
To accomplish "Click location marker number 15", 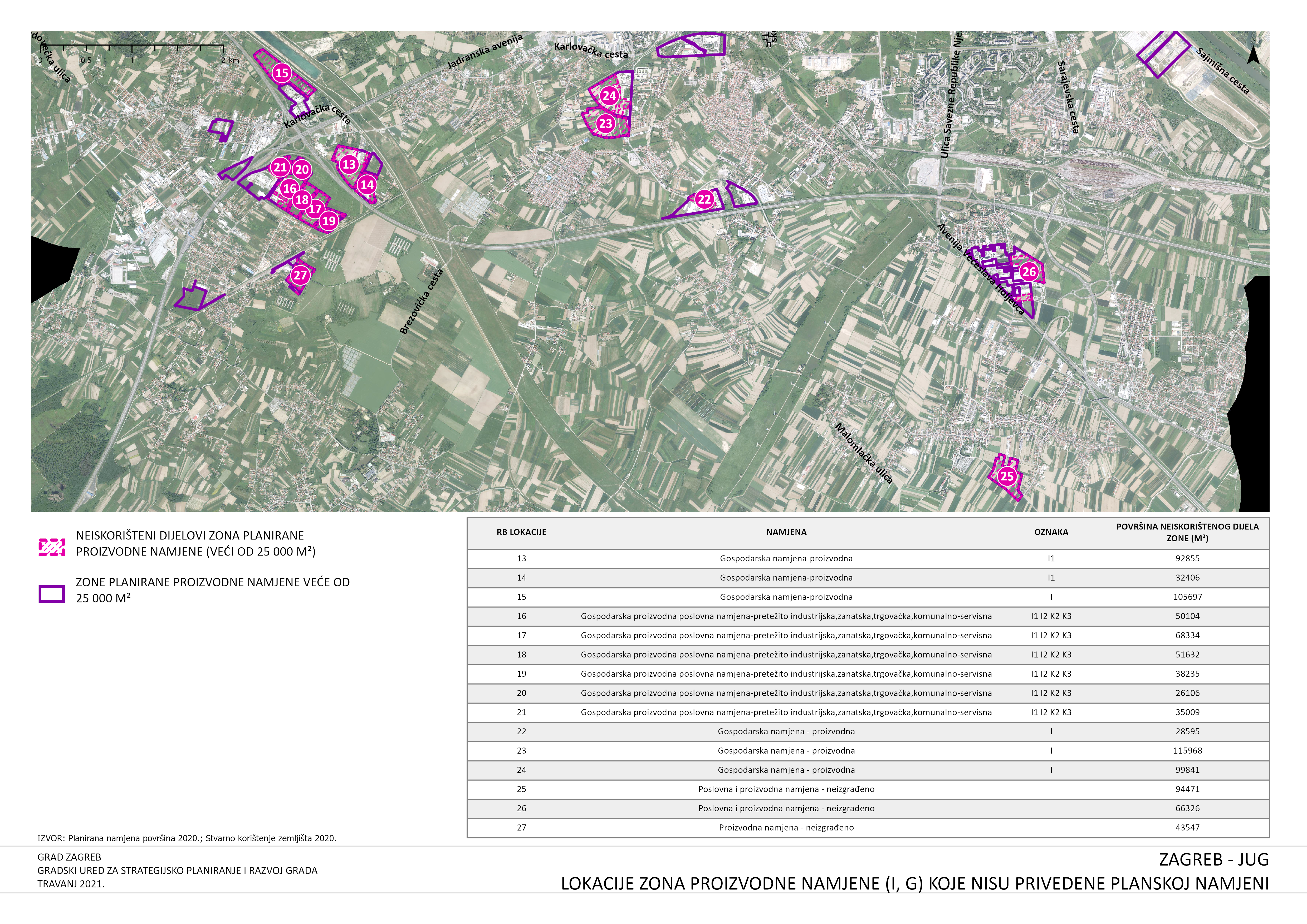I will pyautogui.click(x=282, y=73).
